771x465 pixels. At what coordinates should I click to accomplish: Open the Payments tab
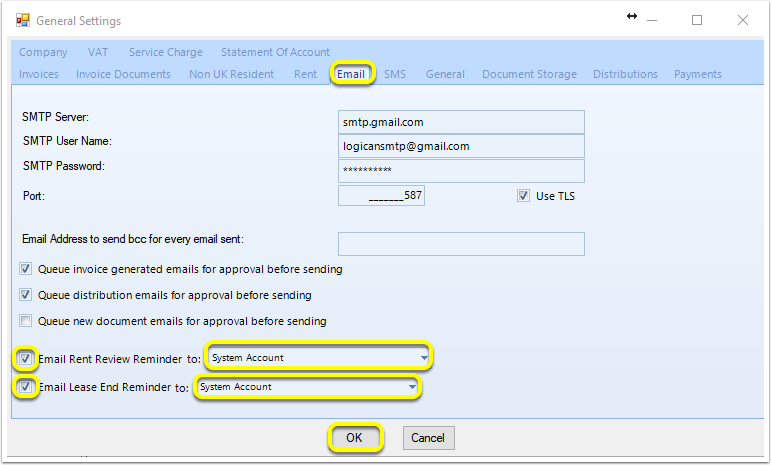click(x=698, y=74)
